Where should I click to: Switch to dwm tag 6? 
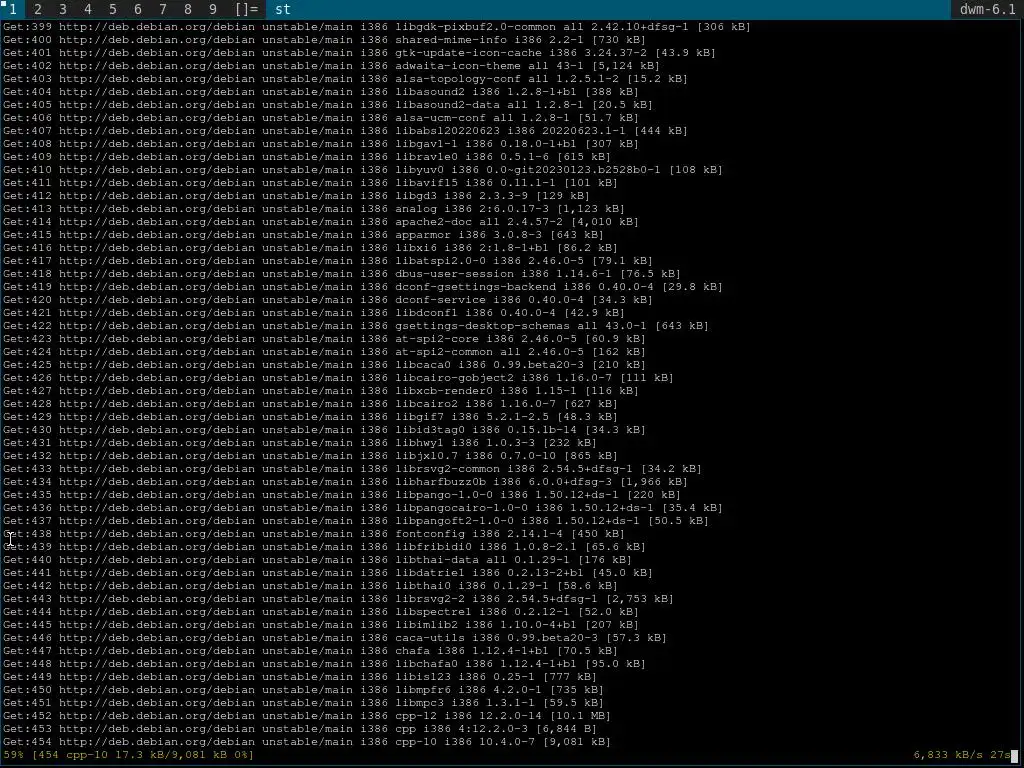pyautogui.click(x=137, y=9)
